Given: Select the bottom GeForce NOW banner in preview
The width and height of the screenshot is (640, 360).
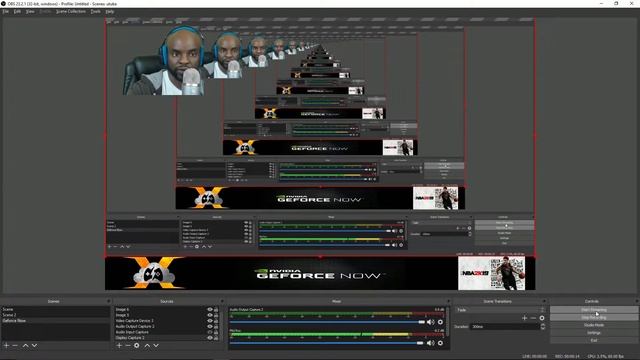Looking at the screenshot, I should coord(320,273).
